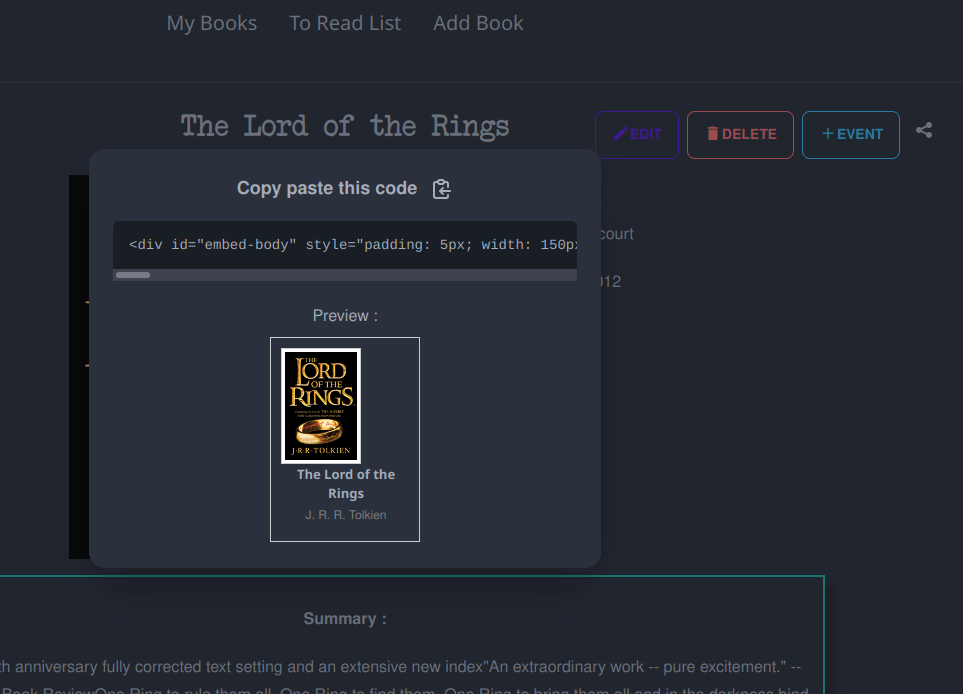Add an event using the + Event button
The width and height of the screenshot is (963, 694).
click(x=851, y=135)
